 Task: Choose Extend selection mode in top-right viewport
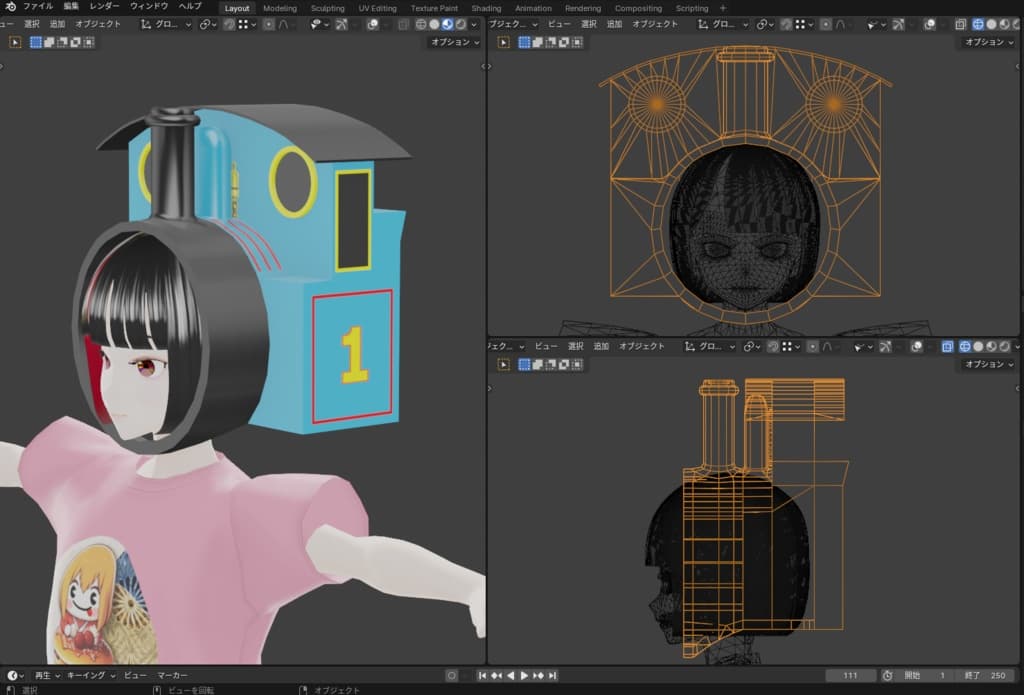pos(537,42)
